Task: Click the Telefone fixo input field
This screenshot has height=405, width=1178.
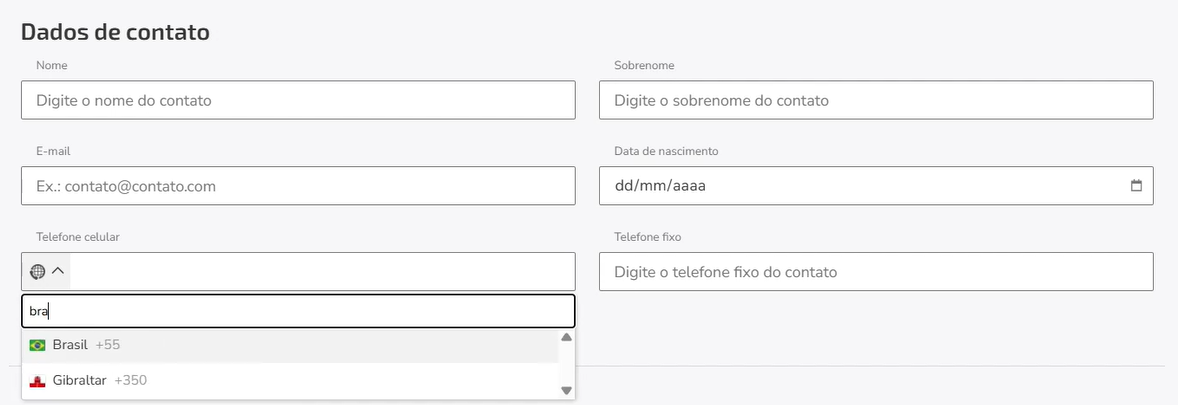Action: pos(876,271)
